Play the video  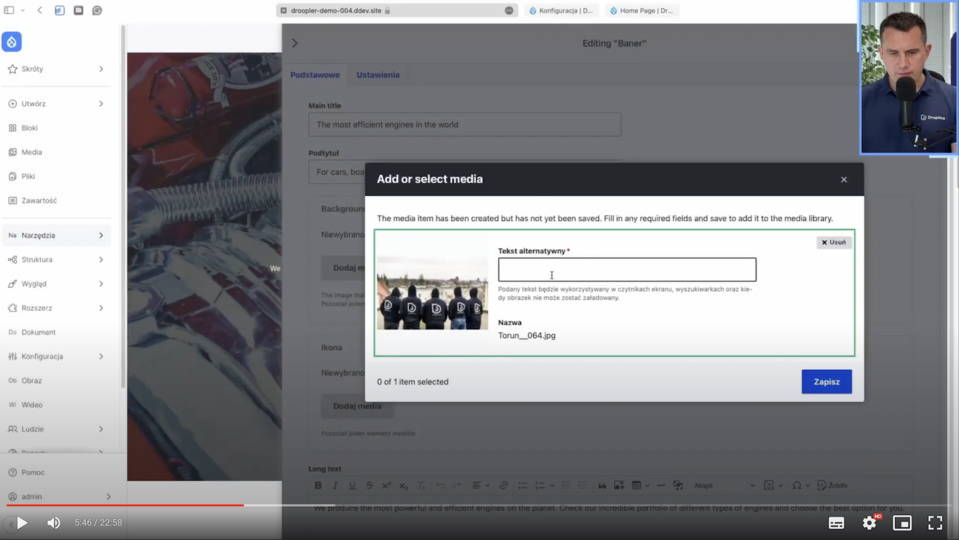pos(22,523)
